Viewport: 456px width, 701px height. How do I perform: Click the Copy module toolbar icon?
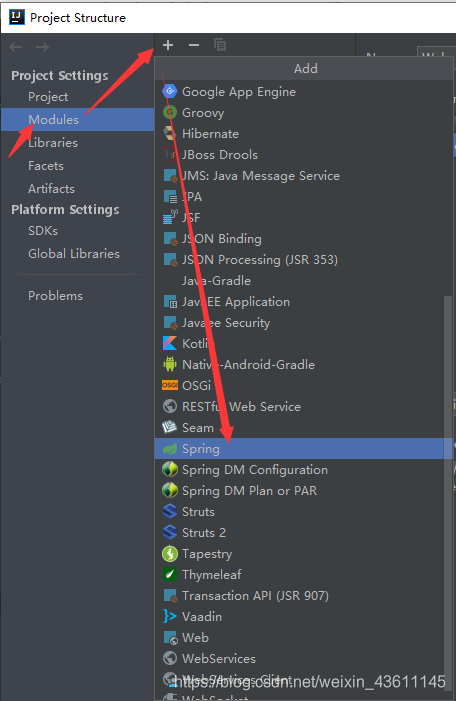tap(220, 45)
